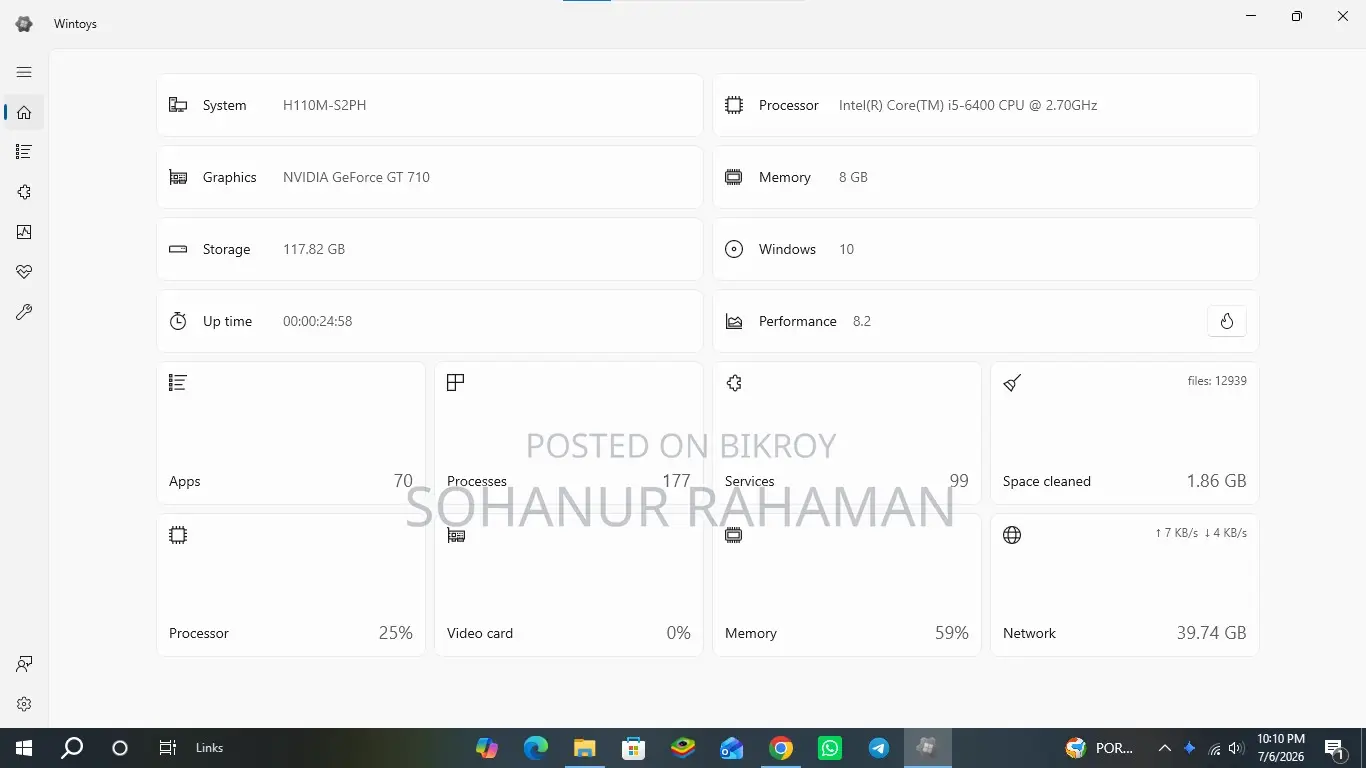Click the Performance chart icon
The width and height of the screenshot is (1366, 768).
pyautogui.click(x=734, y=321)
